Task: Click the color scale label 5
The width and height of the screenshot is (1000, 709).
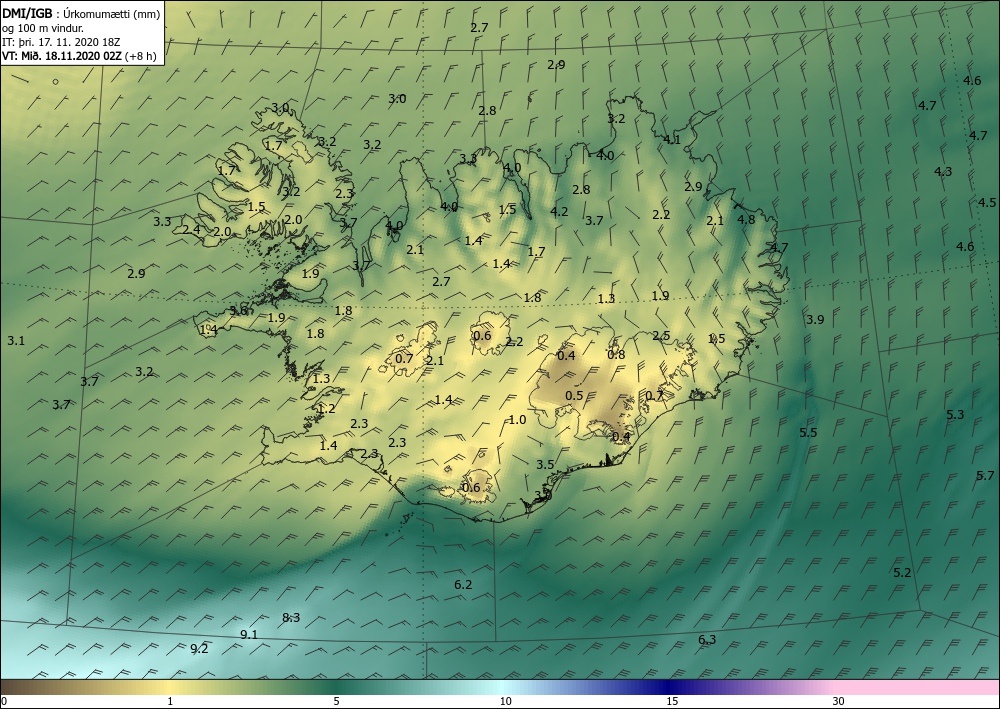Action: point(336,701)
